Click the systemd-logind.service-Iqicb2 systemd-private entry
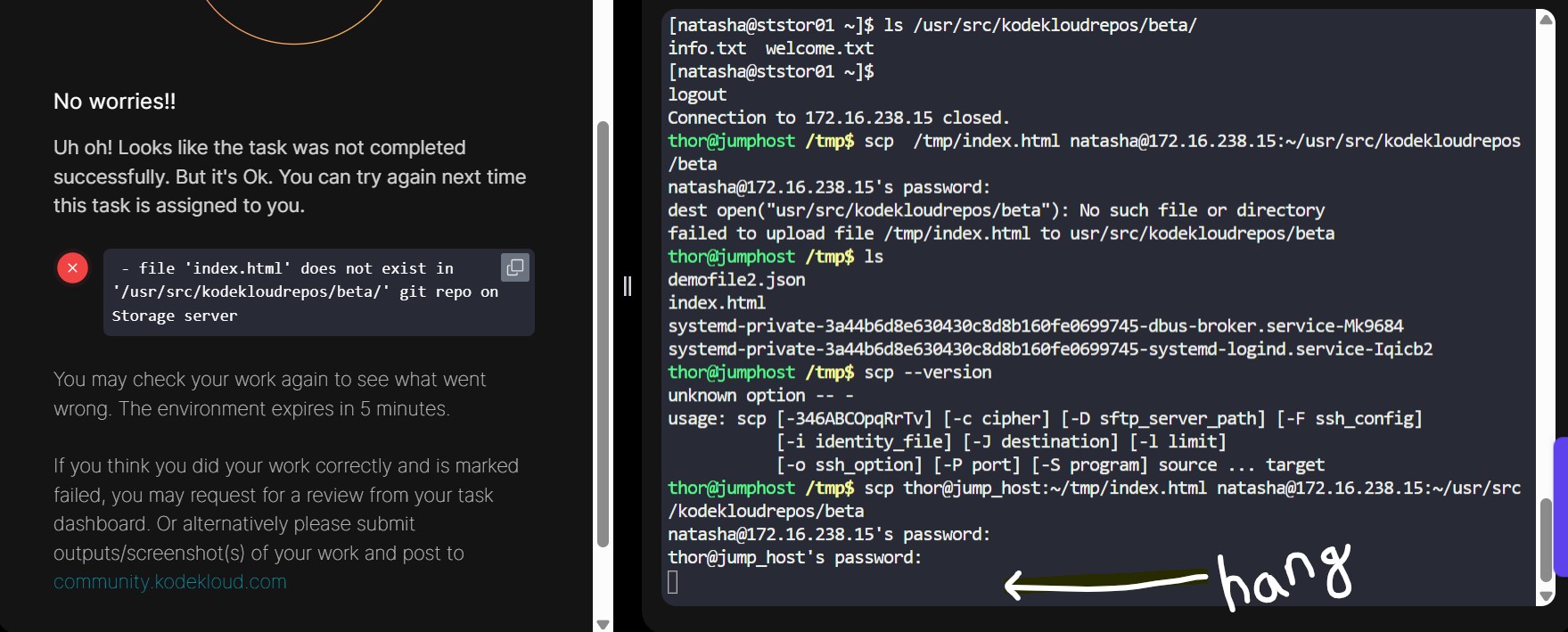 (1050, 349)
